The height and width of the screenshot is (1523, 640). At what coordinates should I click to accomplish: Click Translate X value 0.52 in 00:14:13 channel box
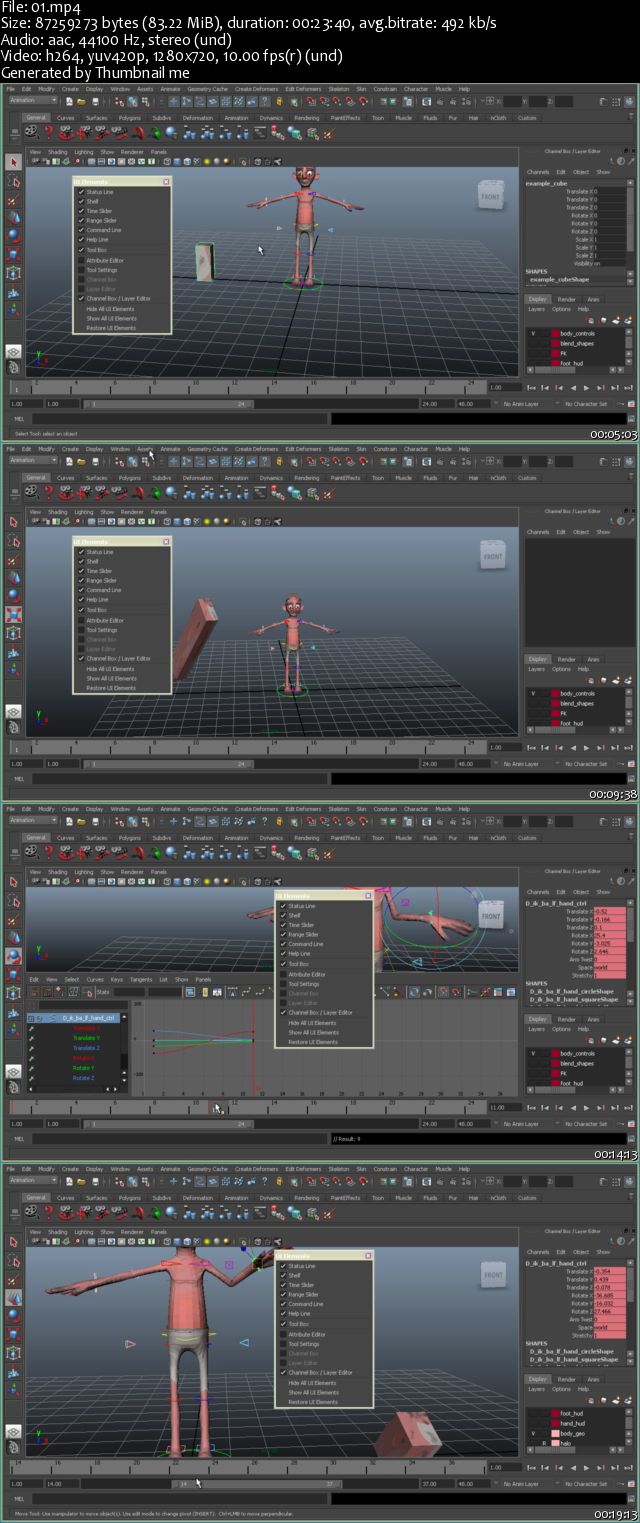(x=610, y=912)
